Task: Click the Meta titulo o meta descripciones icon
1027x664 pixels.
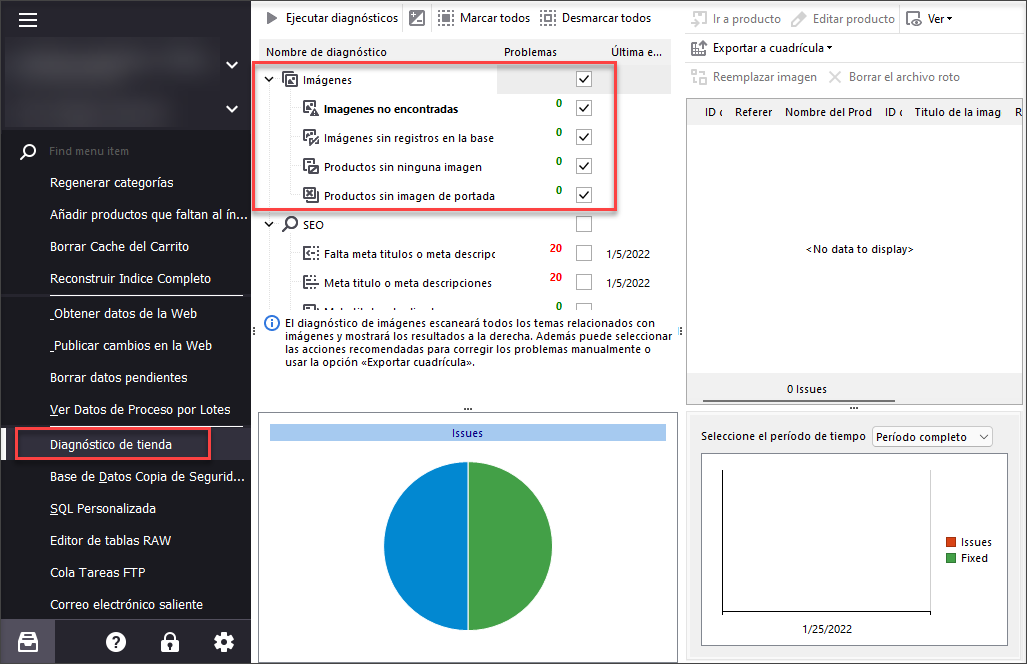Action: click(310, 282)
